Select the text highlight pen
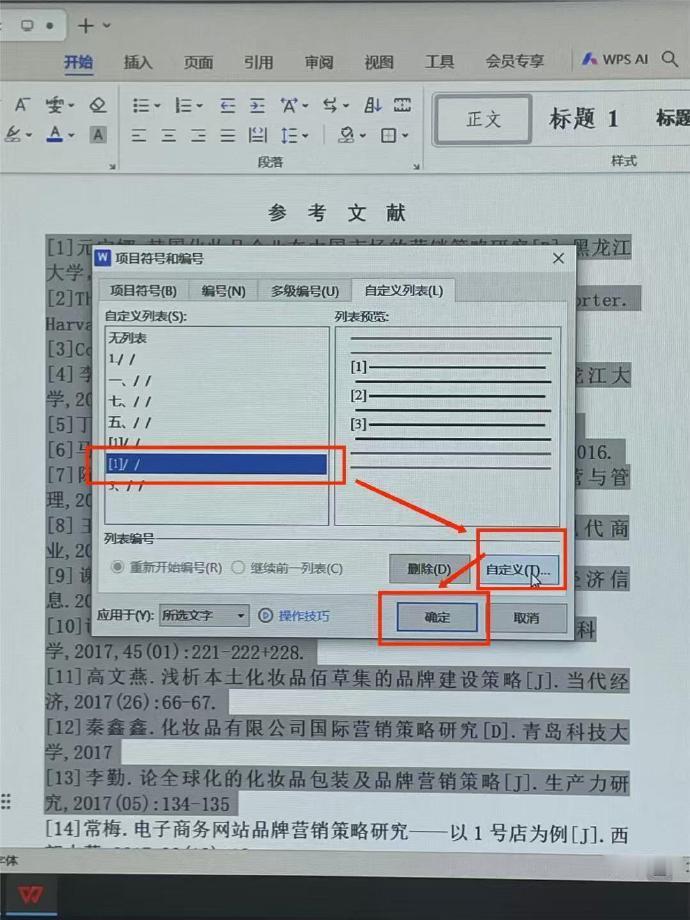Viewport: 690px width, 920px height. 13,135
